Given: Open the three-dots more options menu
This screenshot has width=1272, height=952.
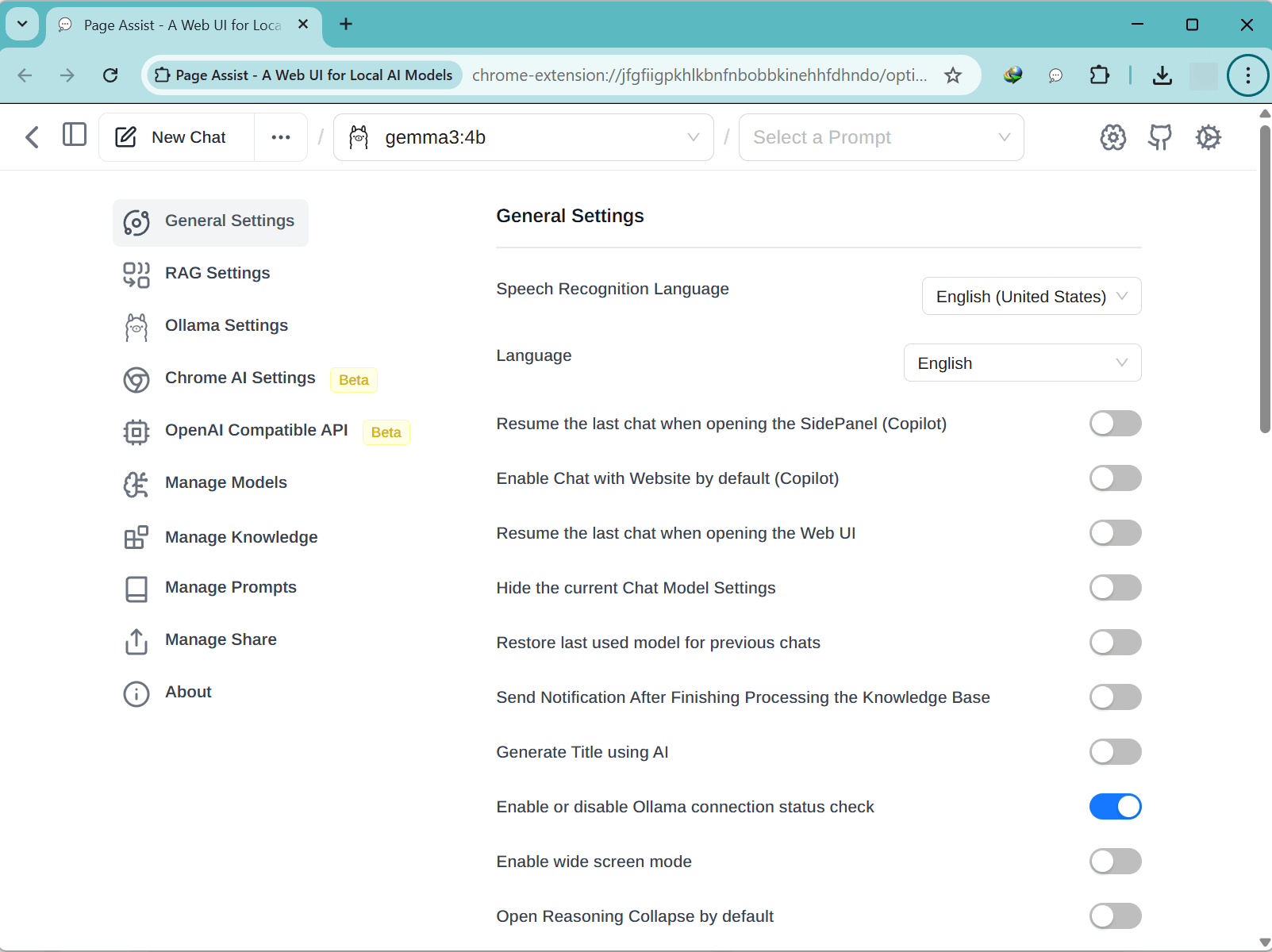Looking at the screenshot, I should [281, 137].
